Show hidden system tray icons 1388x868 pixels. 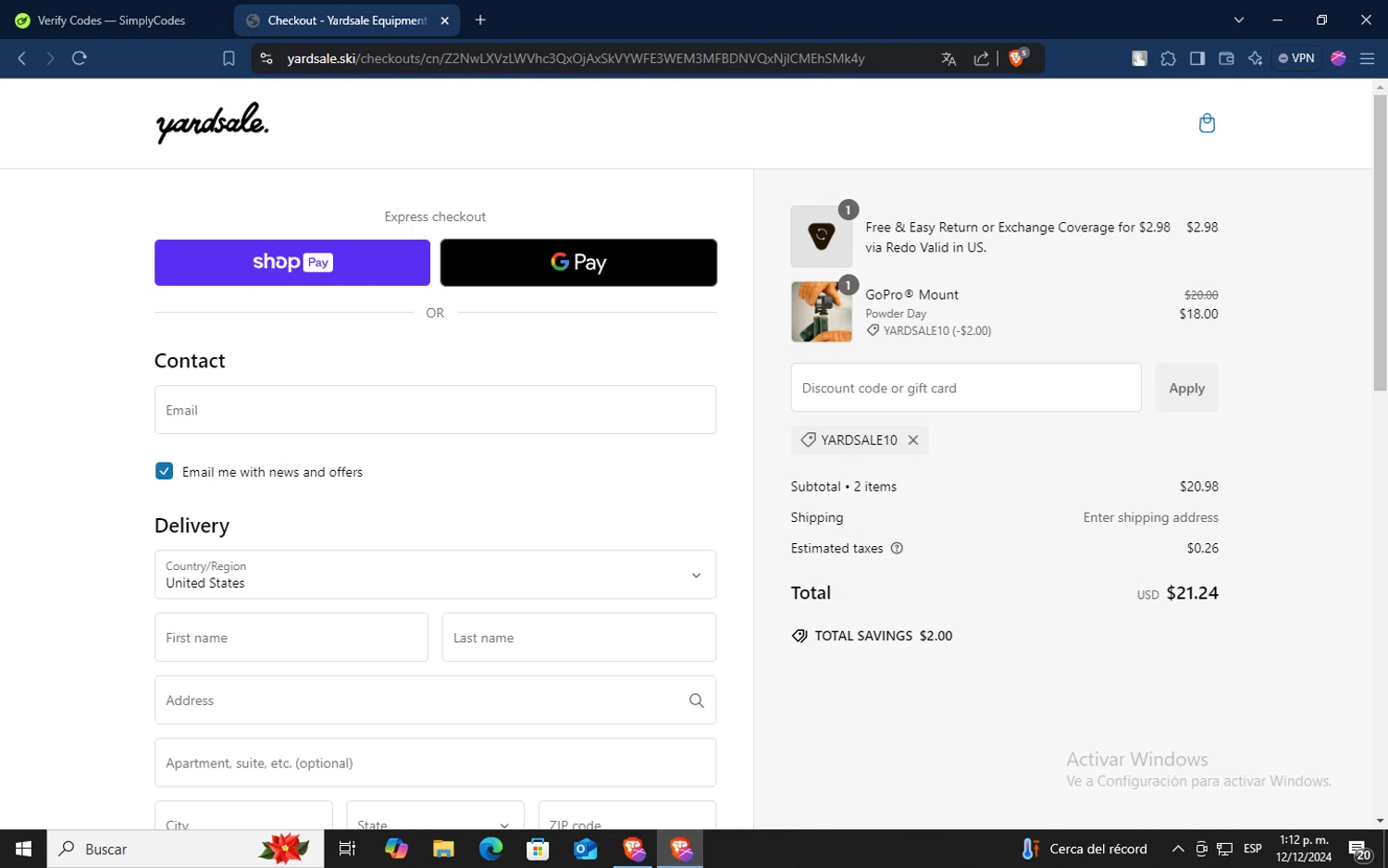[1178, 849]
